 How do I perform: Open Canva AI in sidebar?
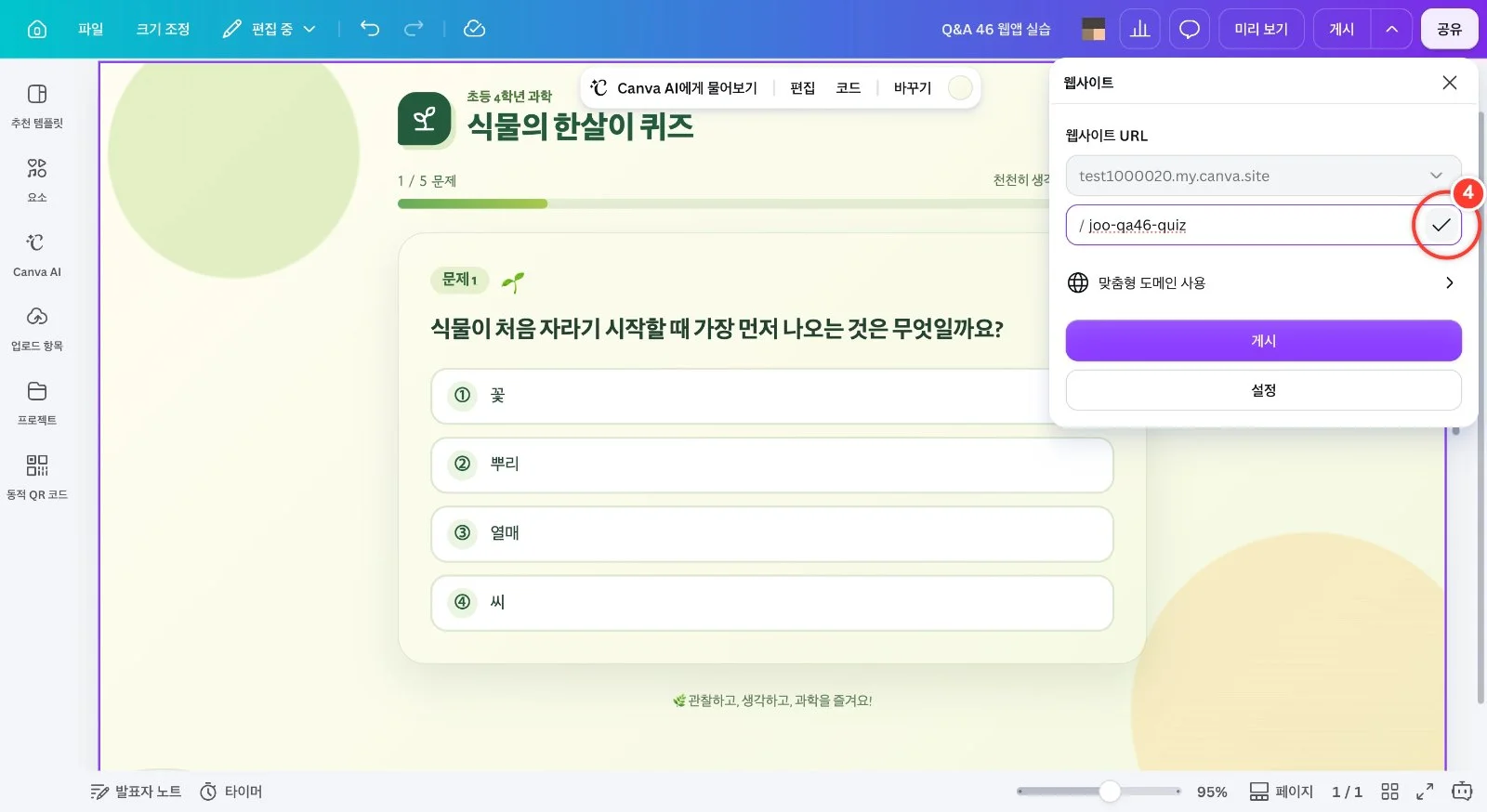(37, 255)
